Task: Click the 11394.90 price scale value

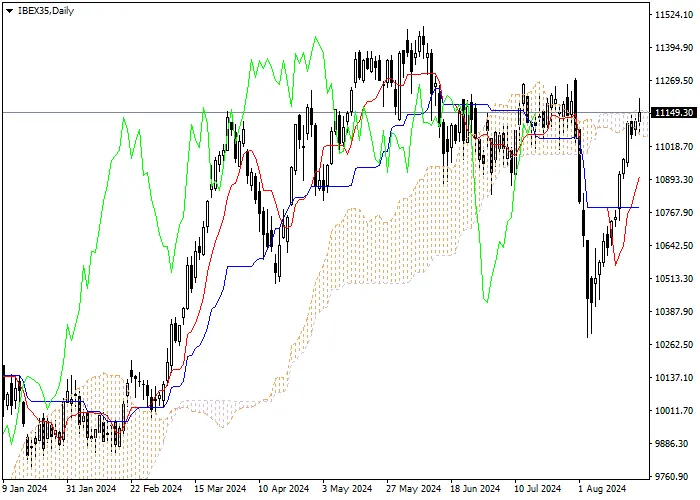Action: click(x=674, y=47)
